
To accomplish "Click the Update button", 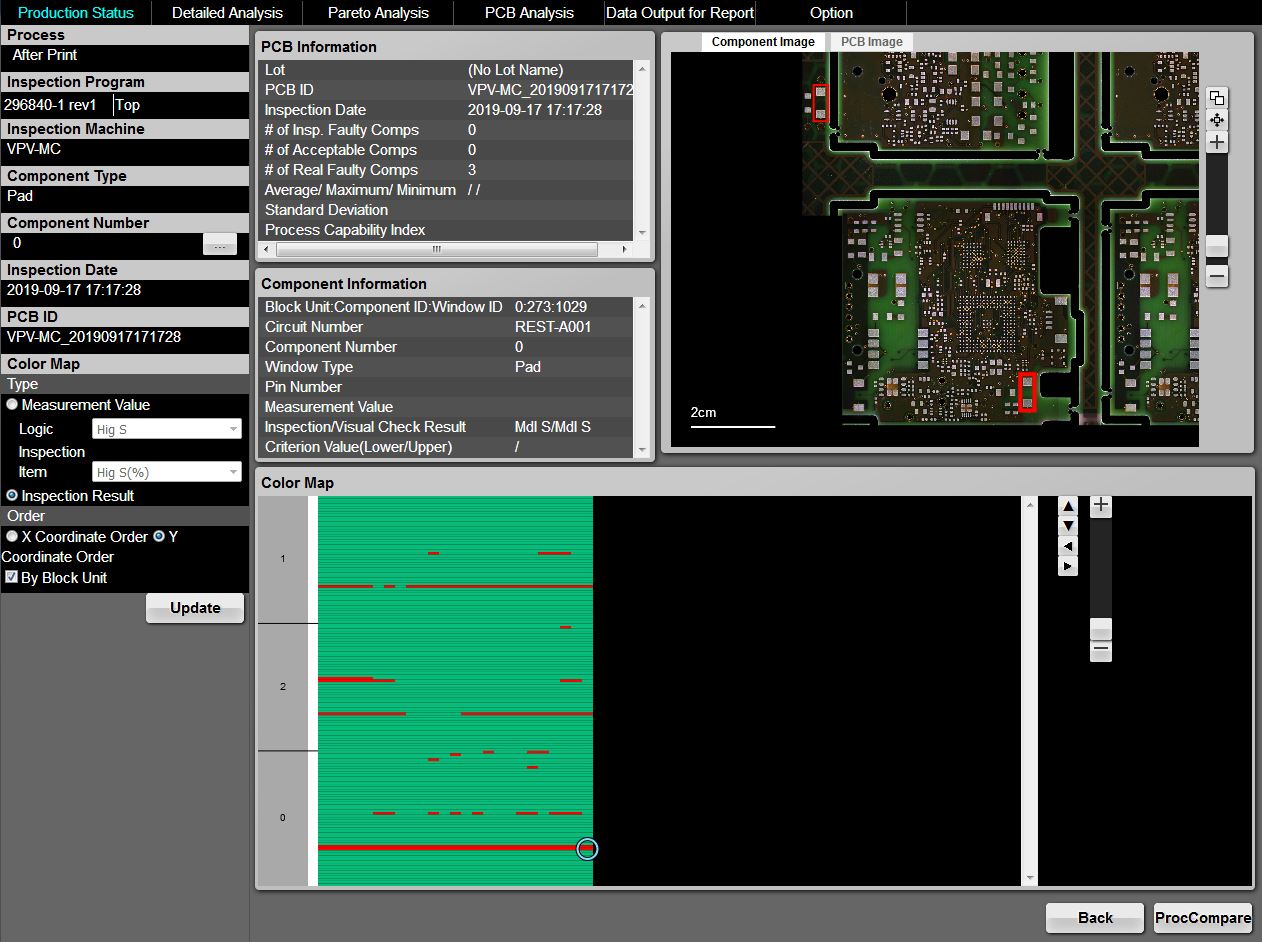I will (x=195, y=608).
